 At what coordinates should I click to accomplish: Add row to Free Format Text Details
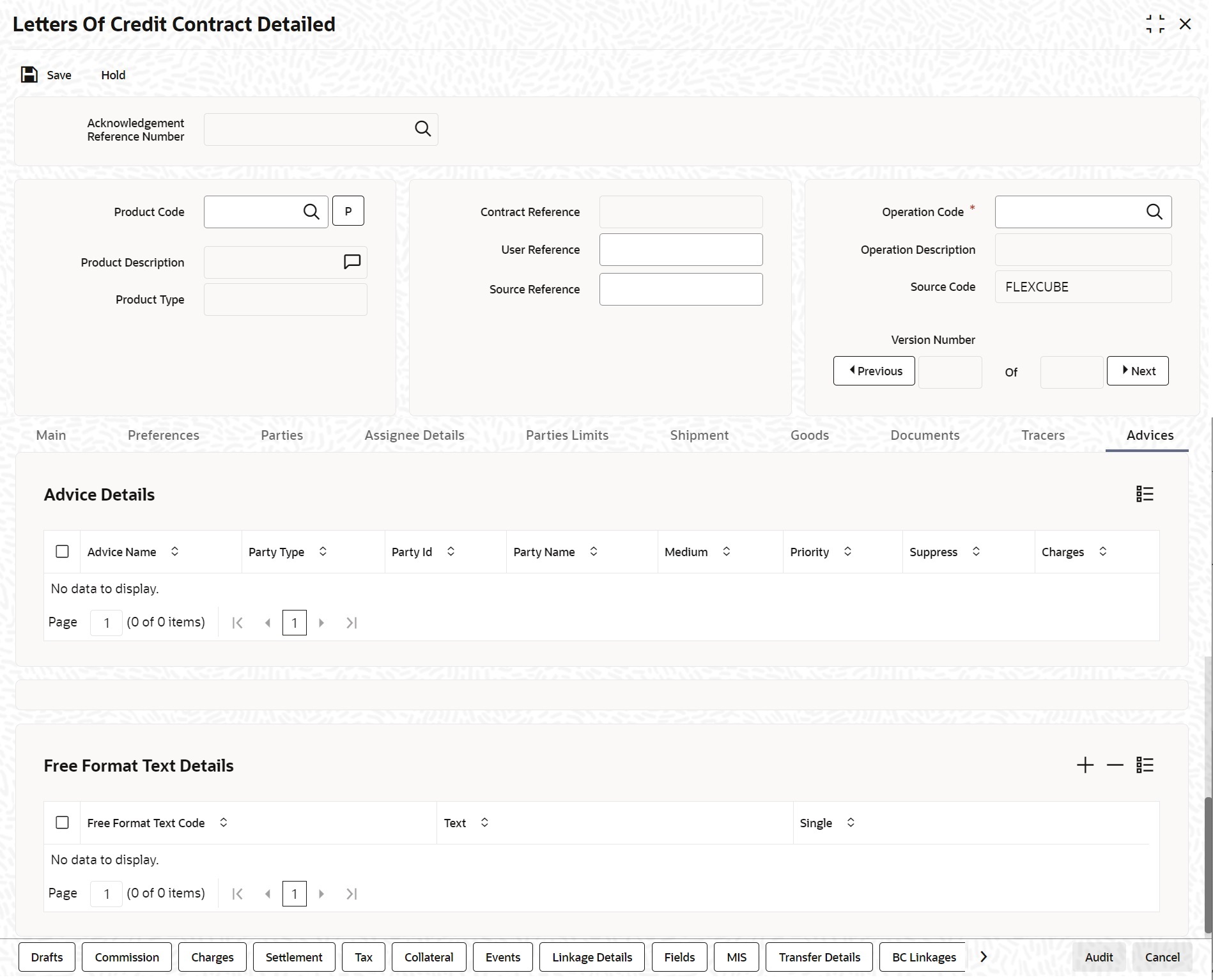[1085, 765]
